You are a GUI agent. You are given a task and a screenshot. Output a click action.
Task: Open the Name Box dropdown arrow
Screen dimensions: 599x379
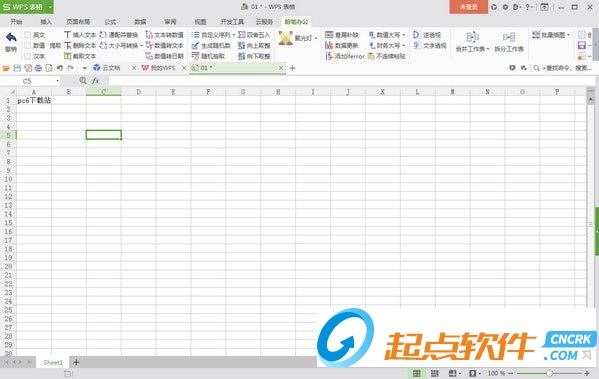click(x=57, y=81)
